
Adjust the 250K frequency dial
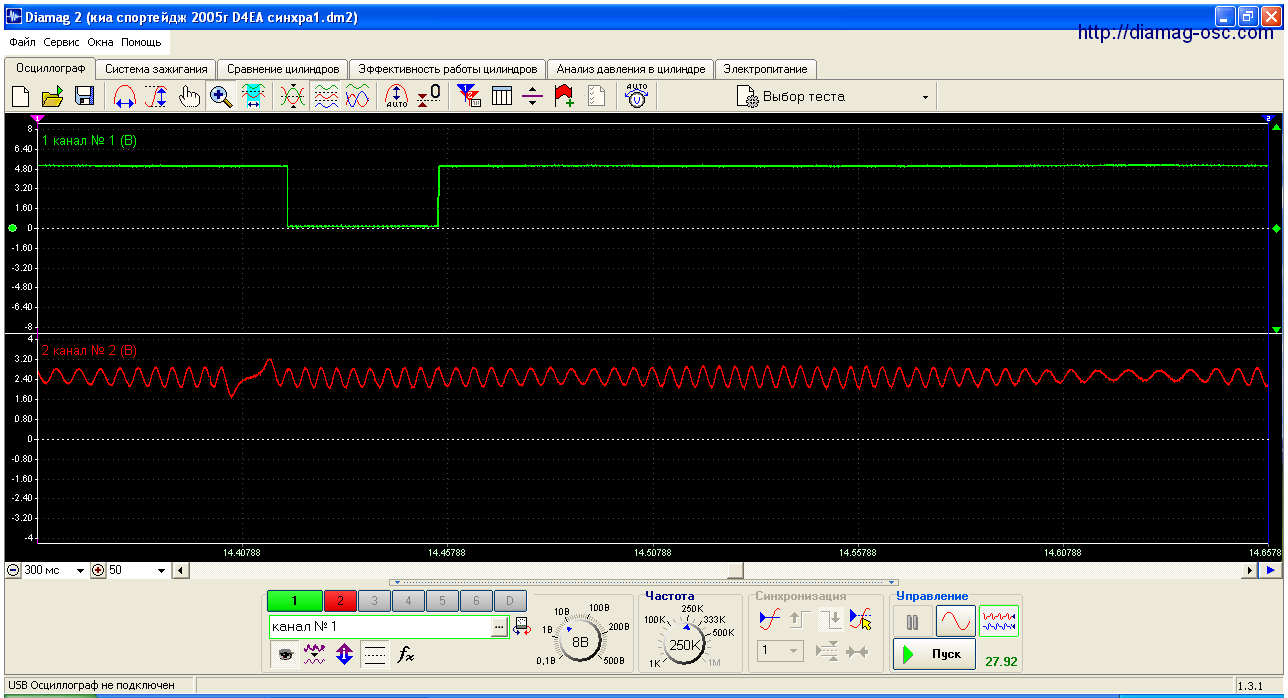pyautogui.click(x=686, y=645)
